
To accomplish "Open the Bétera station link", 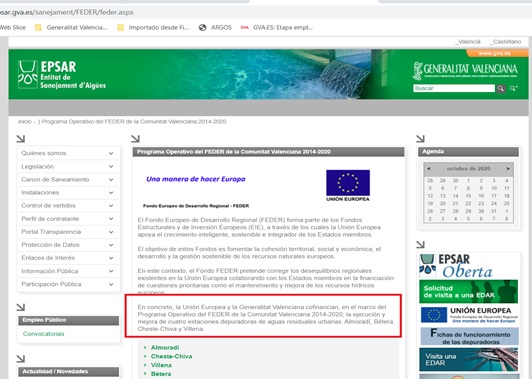I will click(x=161, y=374).
